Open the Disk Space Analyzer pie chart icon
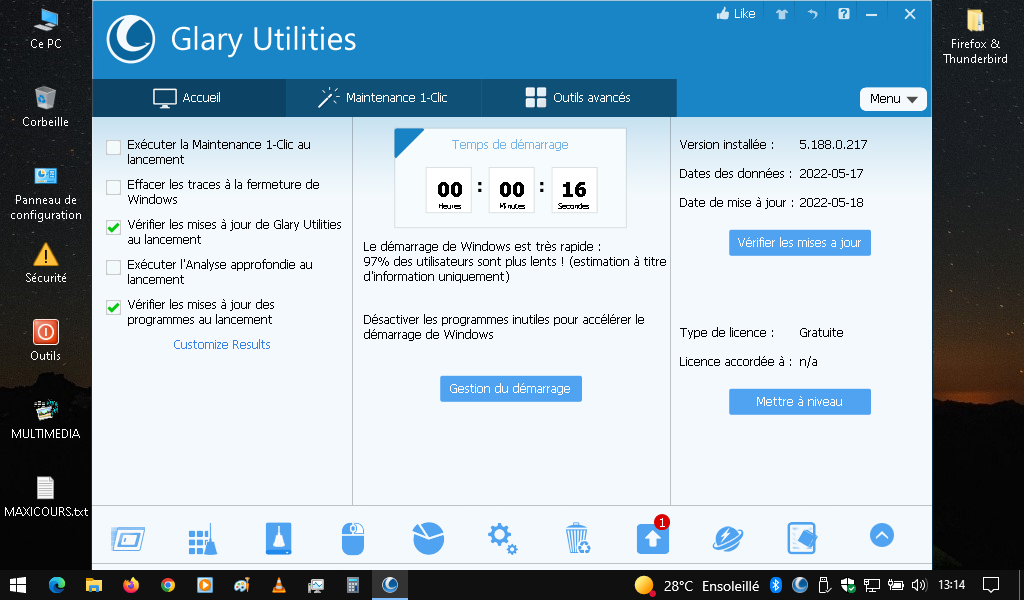The image size is (1024, 600). (428, 539)
